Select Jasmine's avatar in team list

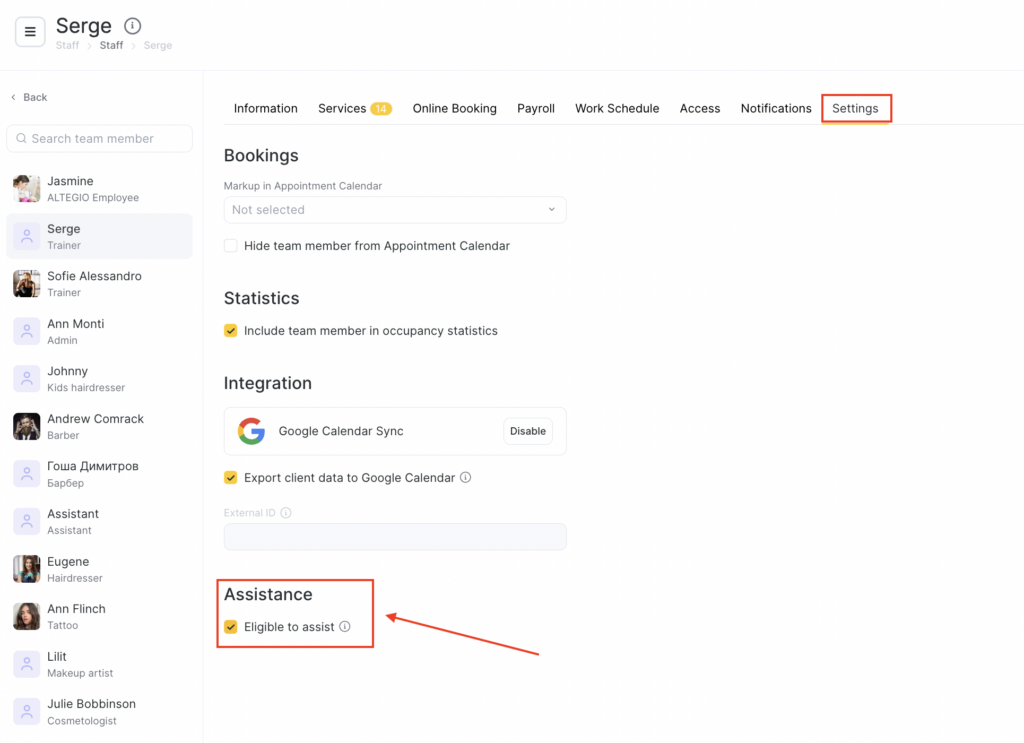(27, 188)
